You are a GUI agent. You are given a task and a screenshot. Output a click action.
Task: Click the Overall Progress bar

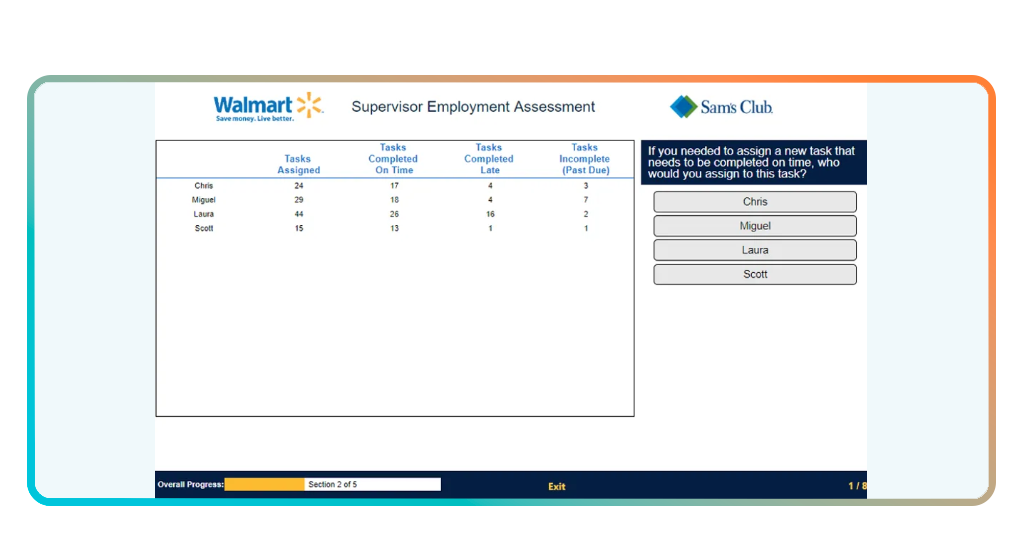coord(332,484)
